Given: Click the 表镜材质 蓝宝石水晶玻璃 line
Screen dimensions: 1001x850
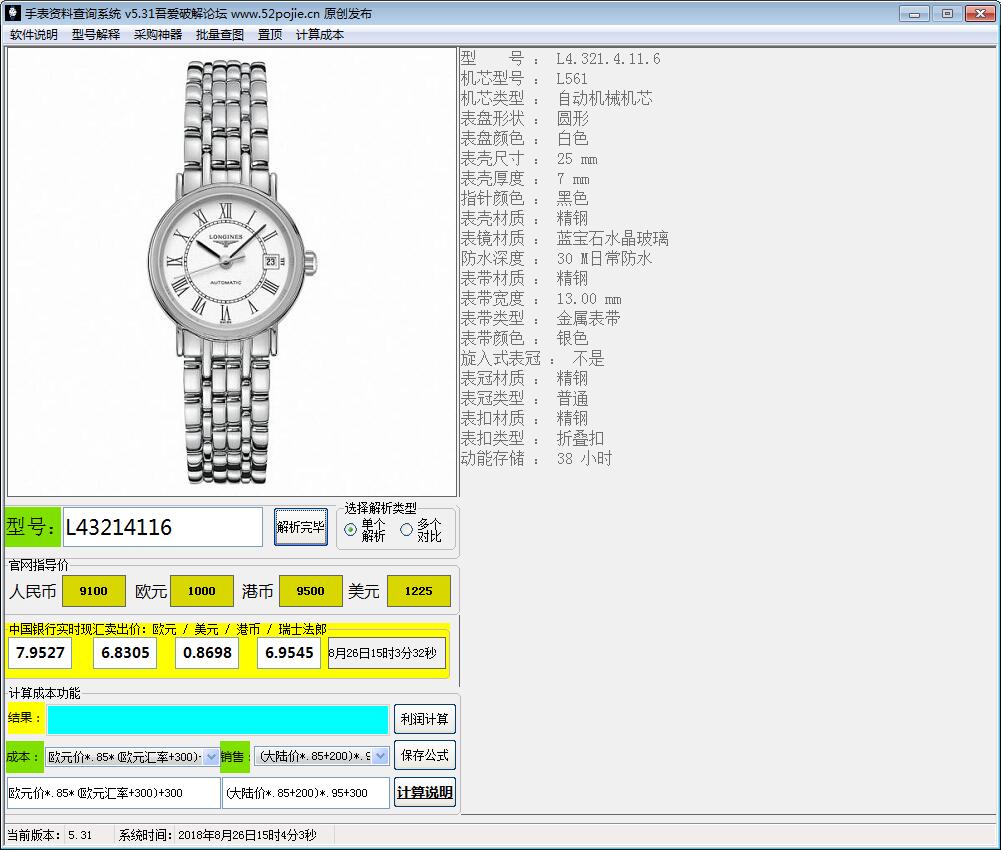Looking at the screenshot, I should coord(564,238).
